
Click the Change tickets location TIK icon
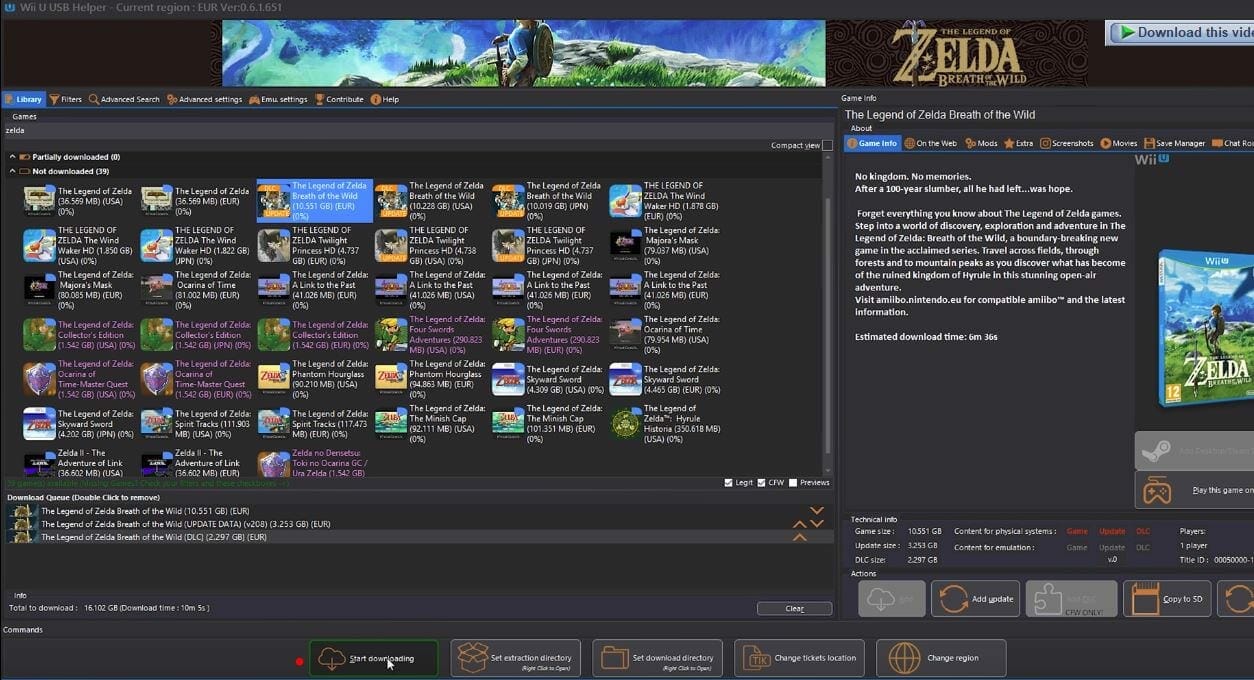756,658
